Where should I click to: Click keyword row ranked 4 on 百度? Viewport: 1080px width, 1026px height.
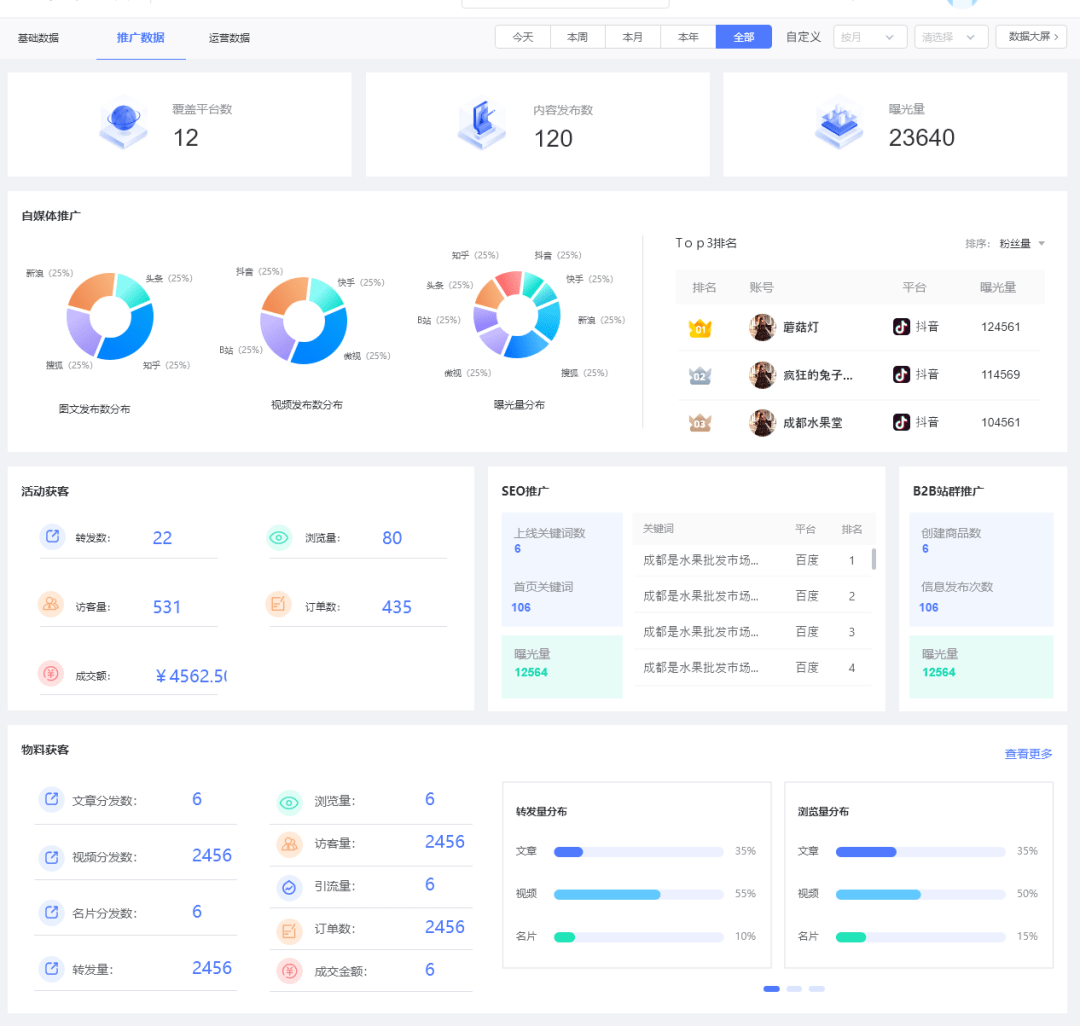coord(751,668)
